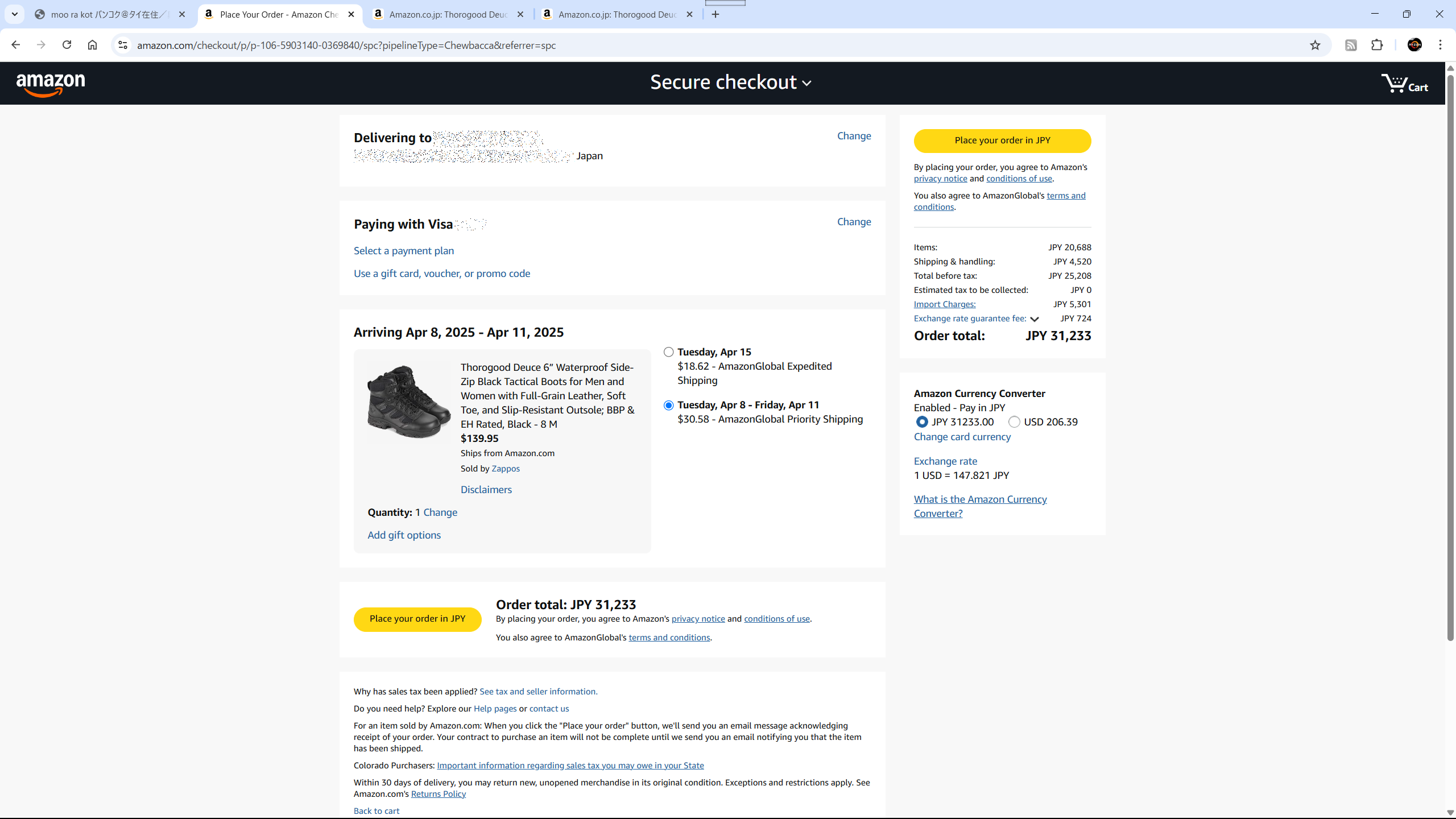Open the Chrome three-dot menu
Image resolution: width=1456 pixels, height=819 pixels.
tap(1441, 45)
